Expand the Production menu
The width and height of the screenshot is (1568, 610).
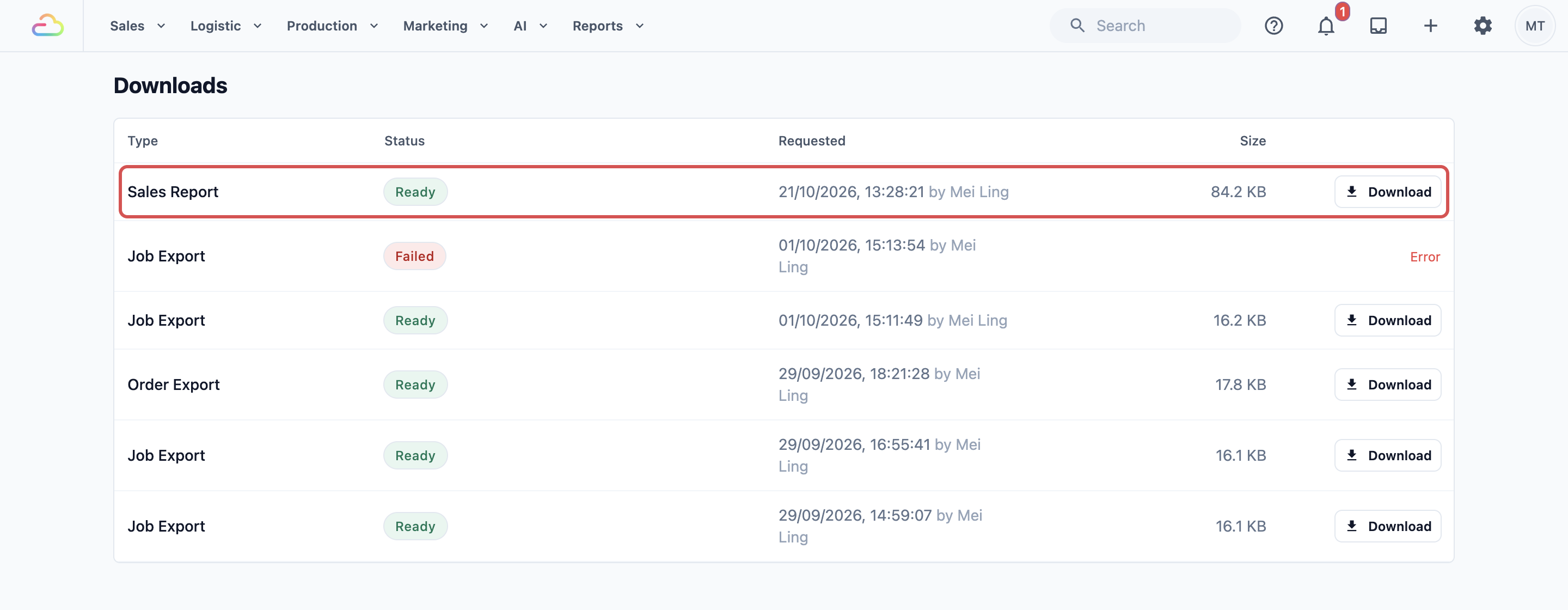pos(332,26)
